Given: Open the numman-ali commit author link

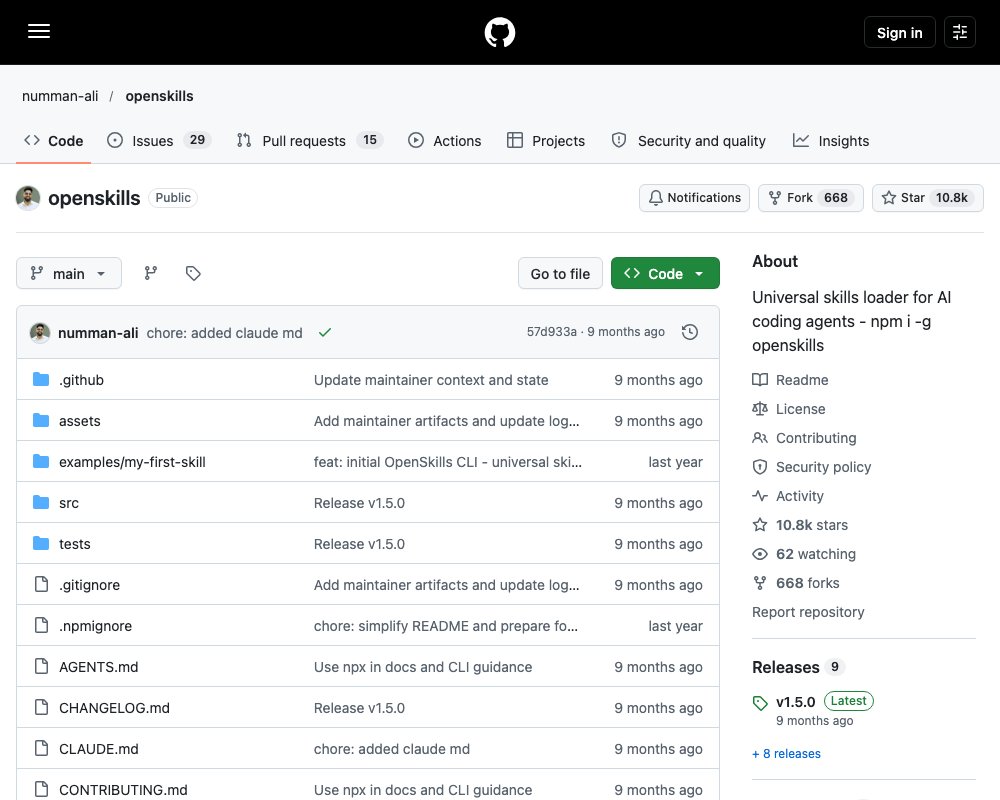Looking at the screenshot, I should click(98, 333).
